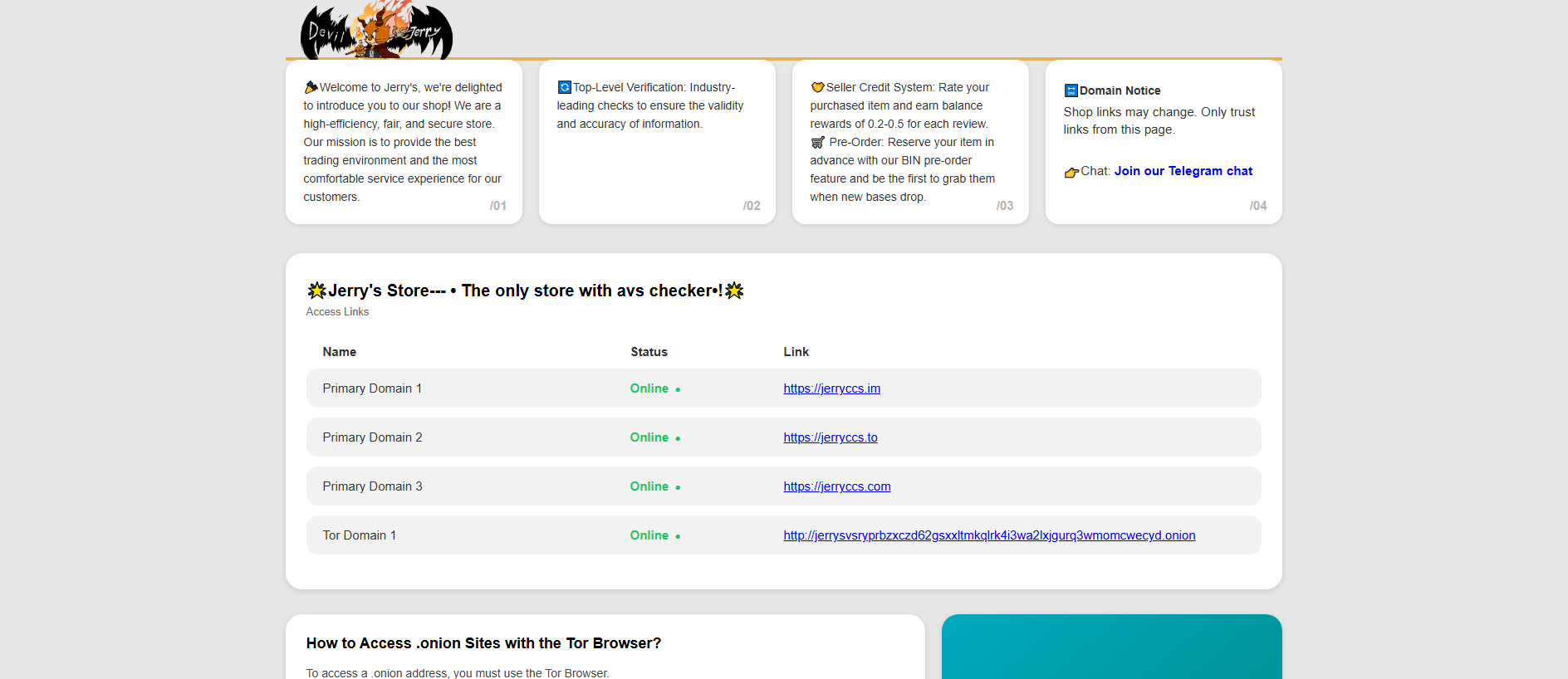Click the "/02" card number

click(x=752, y=206)
